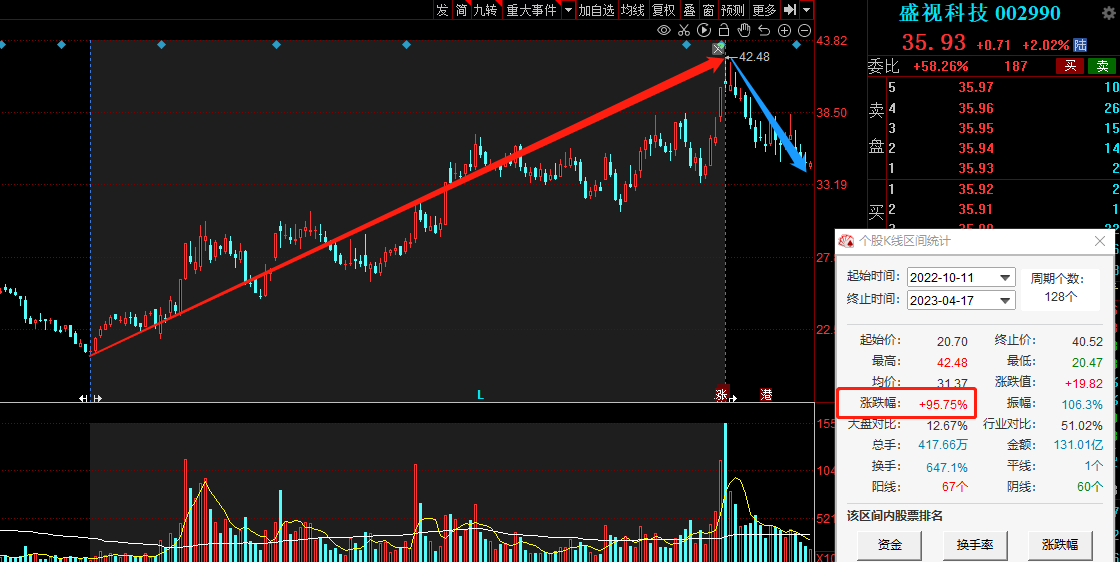Open the 均线 moving average option
Image resolution: width=1120 pixels, height=562 pixels.
[633, 10]
